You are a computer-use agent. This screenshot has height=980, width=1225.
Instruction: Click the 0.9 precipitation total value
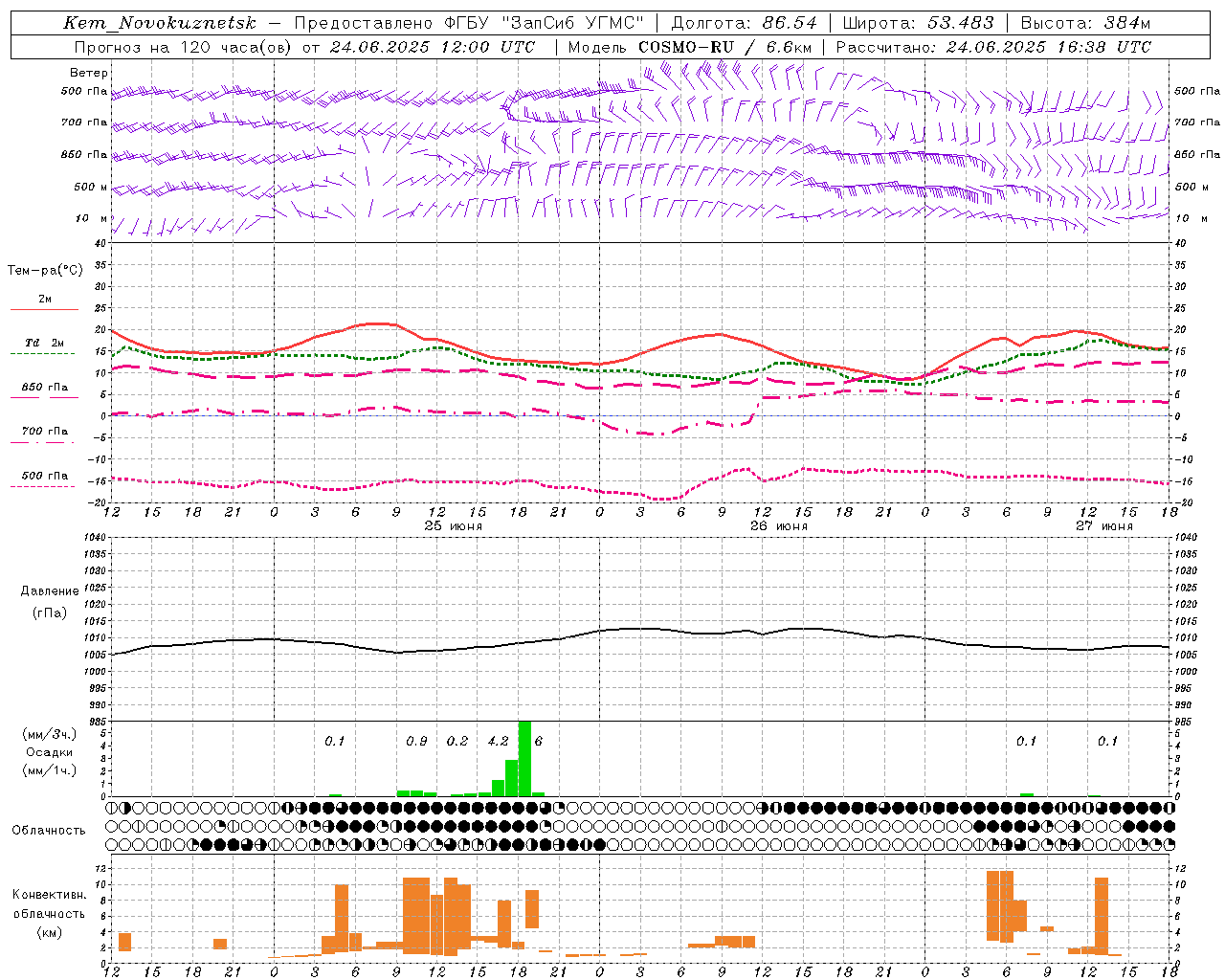pyautogui.click(x=416, y=742)
